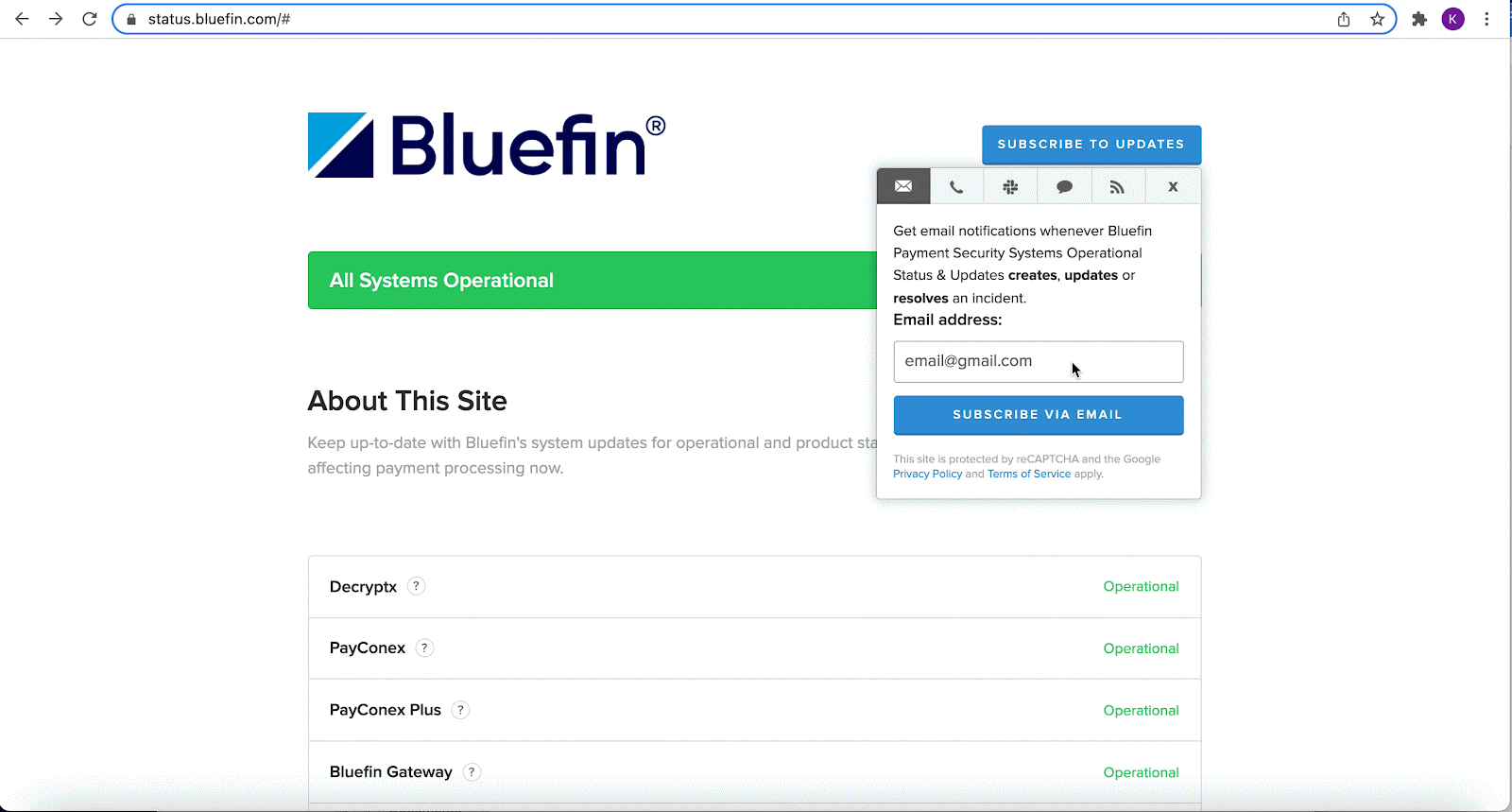Click the address bar URL
The image size is (1512, 812).
(x=219, y=19)
